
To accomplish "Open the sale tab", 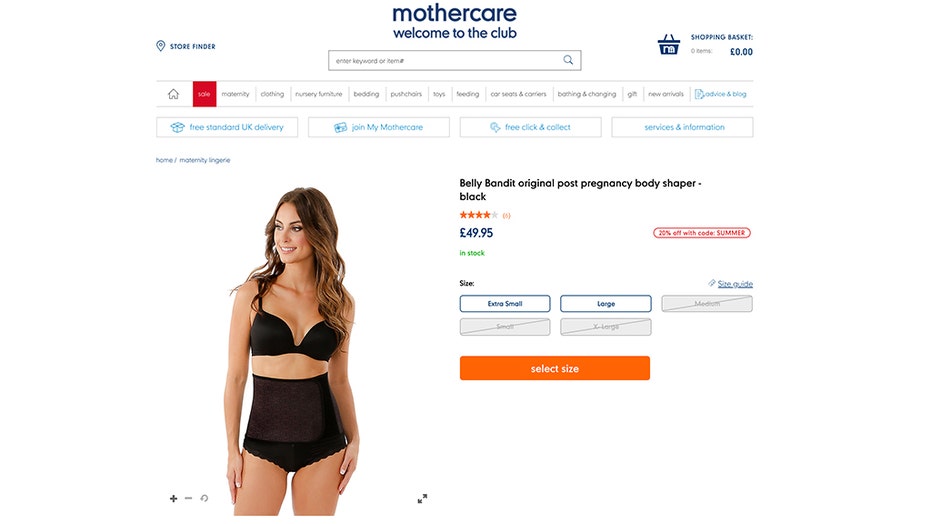I will pos(204,94).
